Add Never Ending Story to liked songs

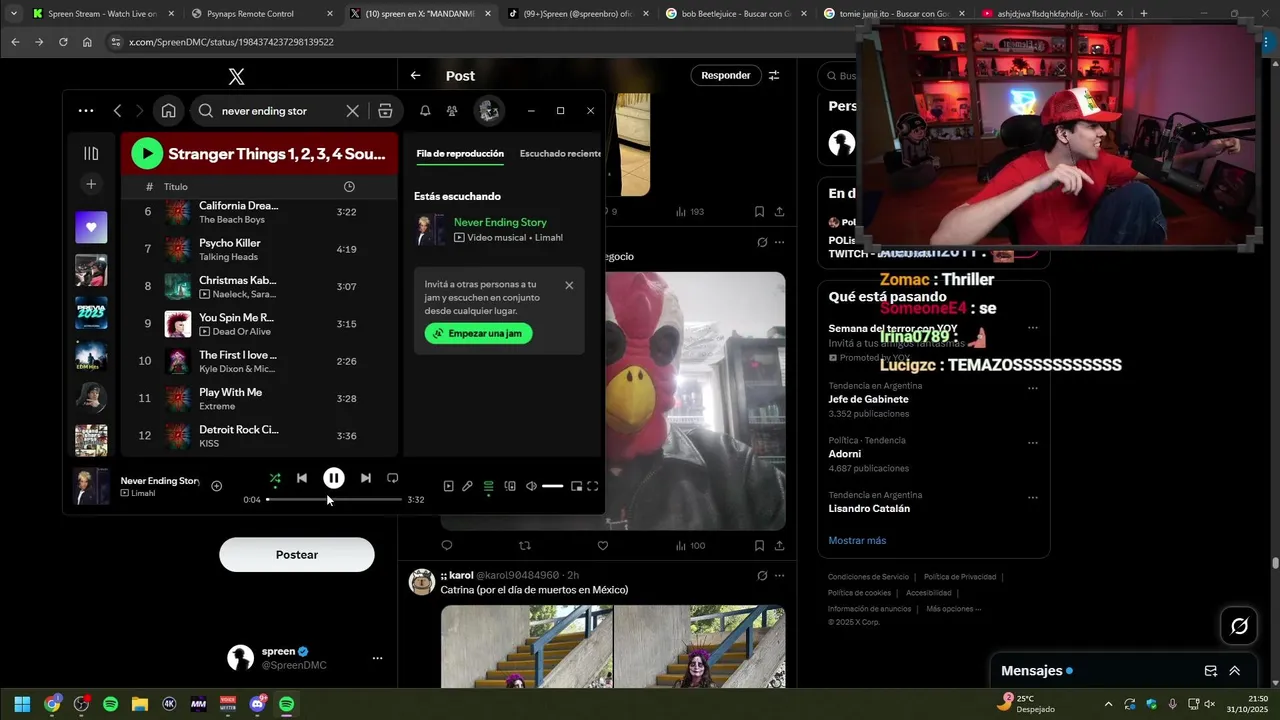tap(217, 486)
